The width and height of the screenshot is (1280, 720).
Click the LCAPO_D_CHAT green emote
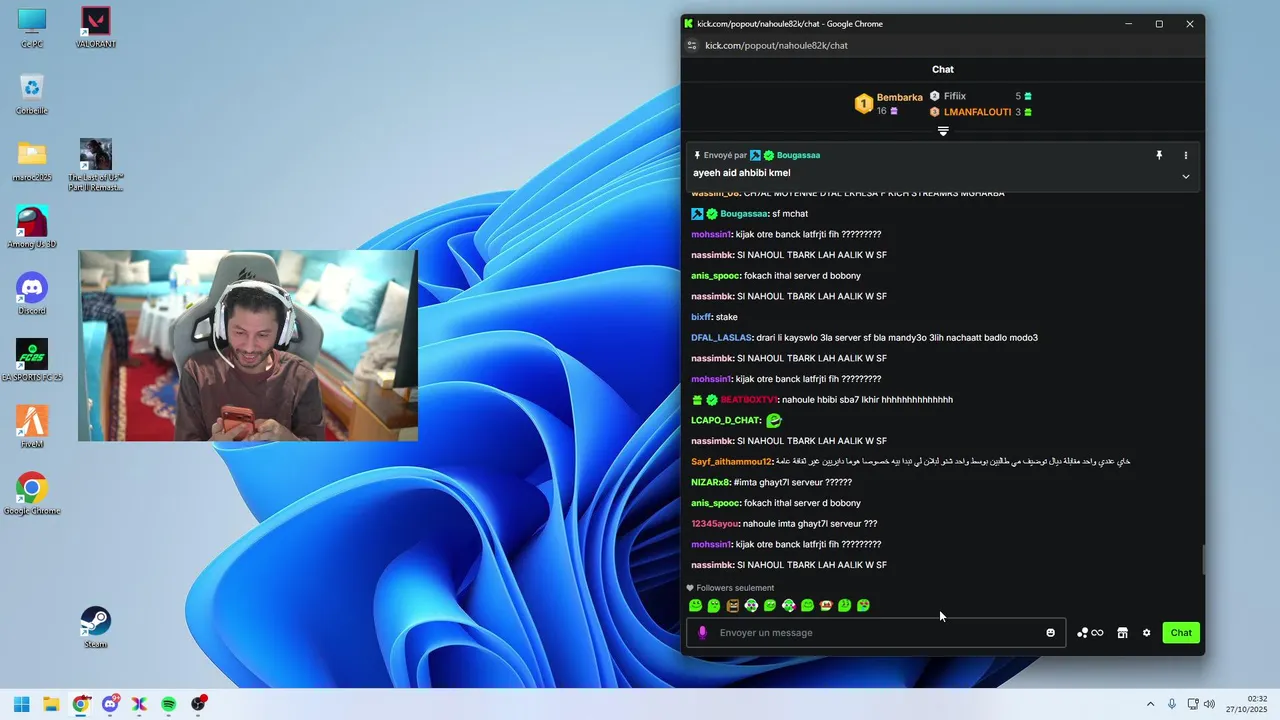click(x=774, y=420)
